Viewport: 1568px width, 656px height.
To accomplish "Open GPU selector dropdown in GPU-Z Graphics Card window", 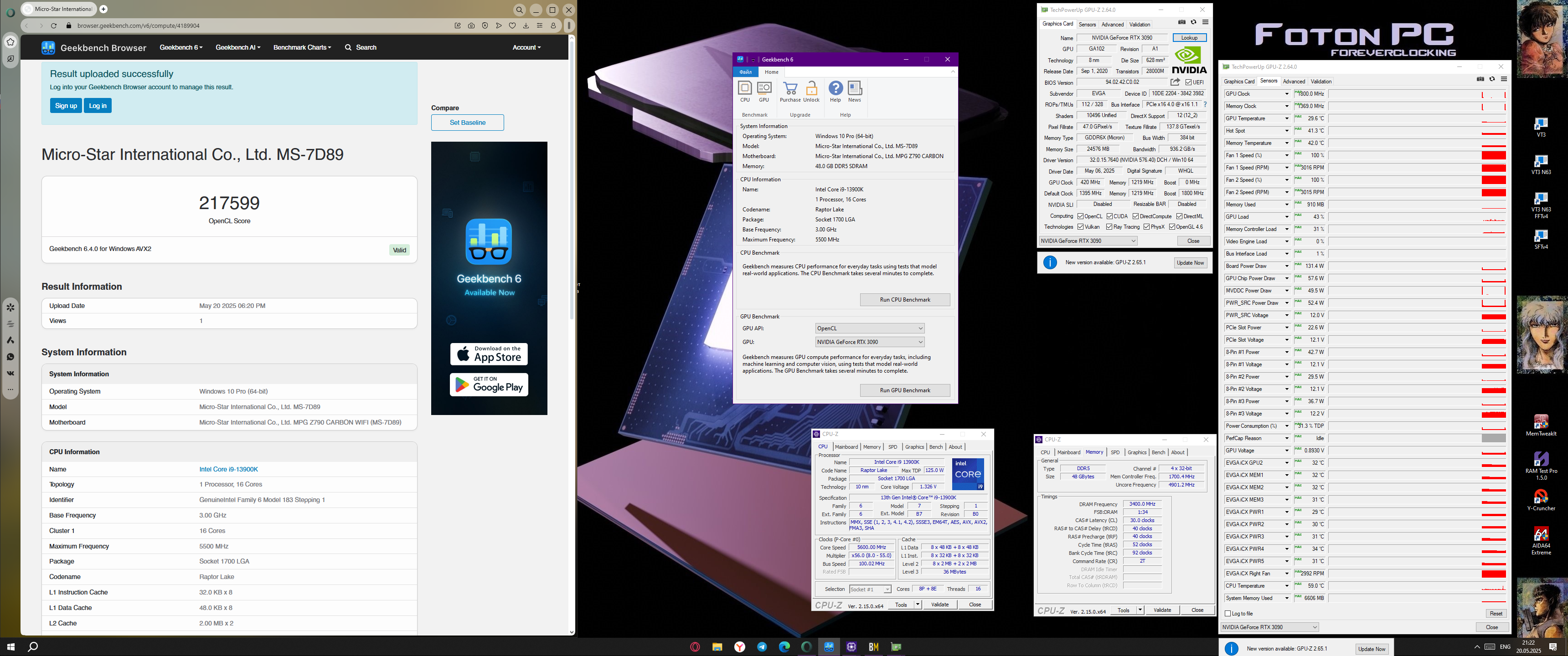I will click(x=1088, y=241).
